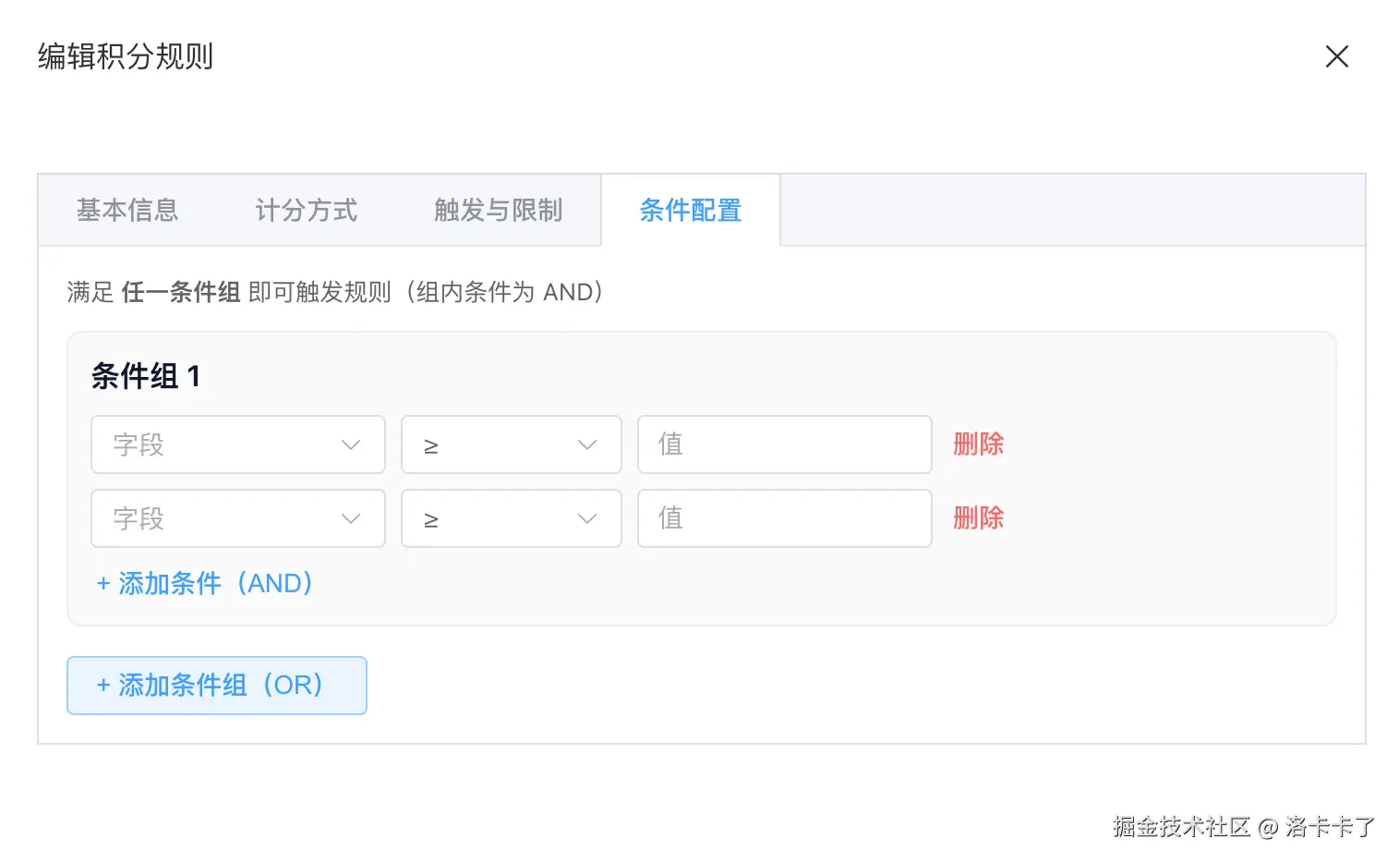
Task: Click the chevron in the second operator select
Action: pos(587,518)
